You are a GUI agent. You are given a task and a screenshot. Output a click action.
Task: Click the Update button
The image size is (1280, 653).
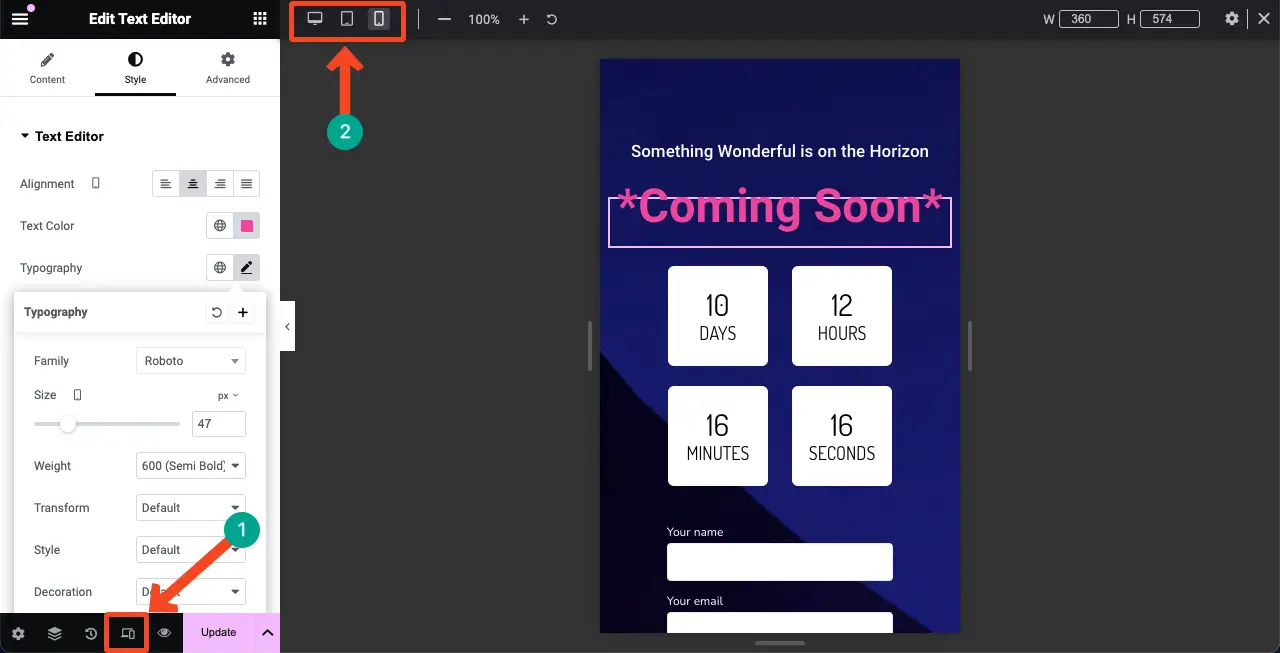tap(219, 633)
